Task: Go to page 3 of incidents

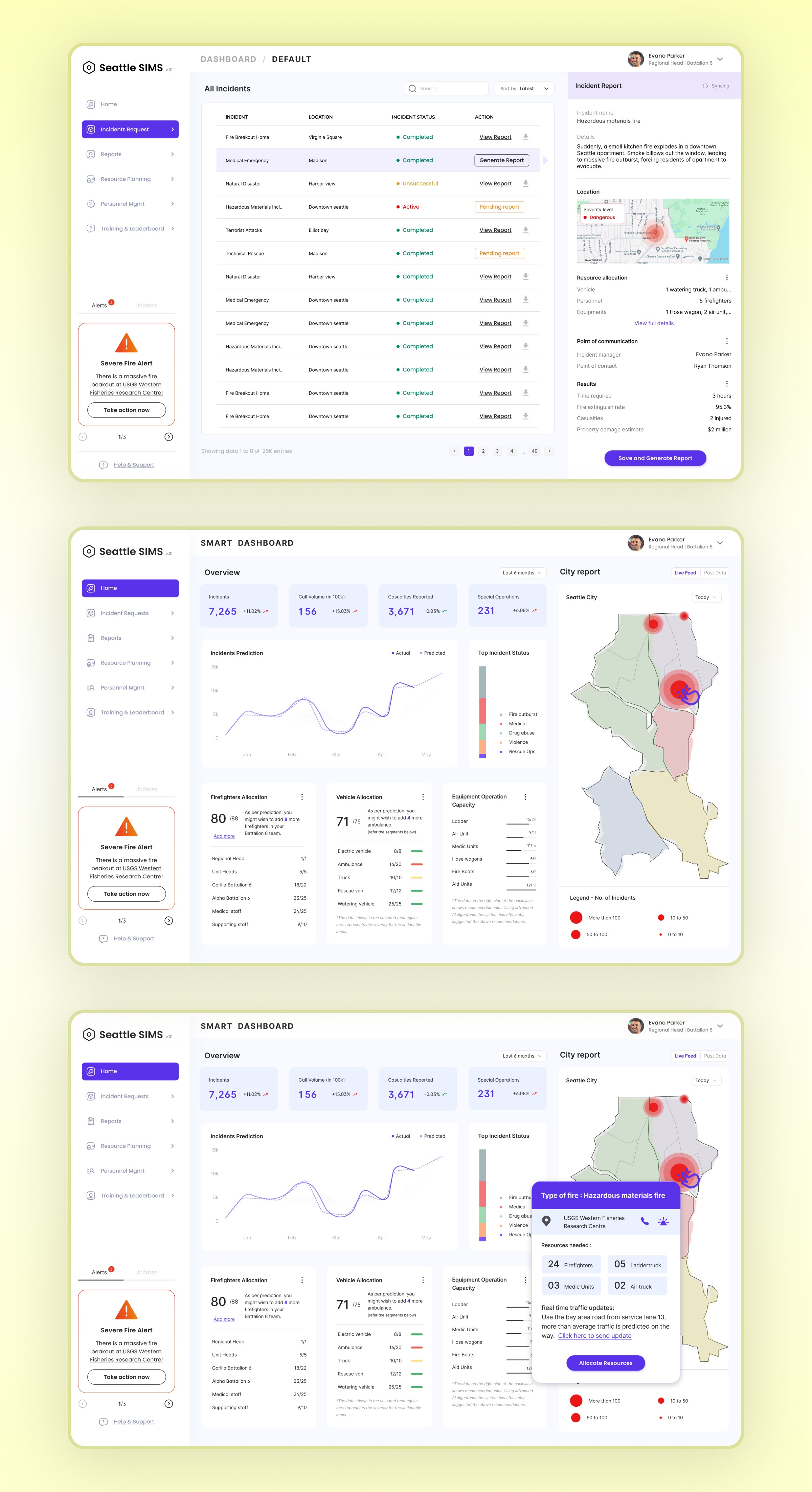Action: (x=497, y=451)
